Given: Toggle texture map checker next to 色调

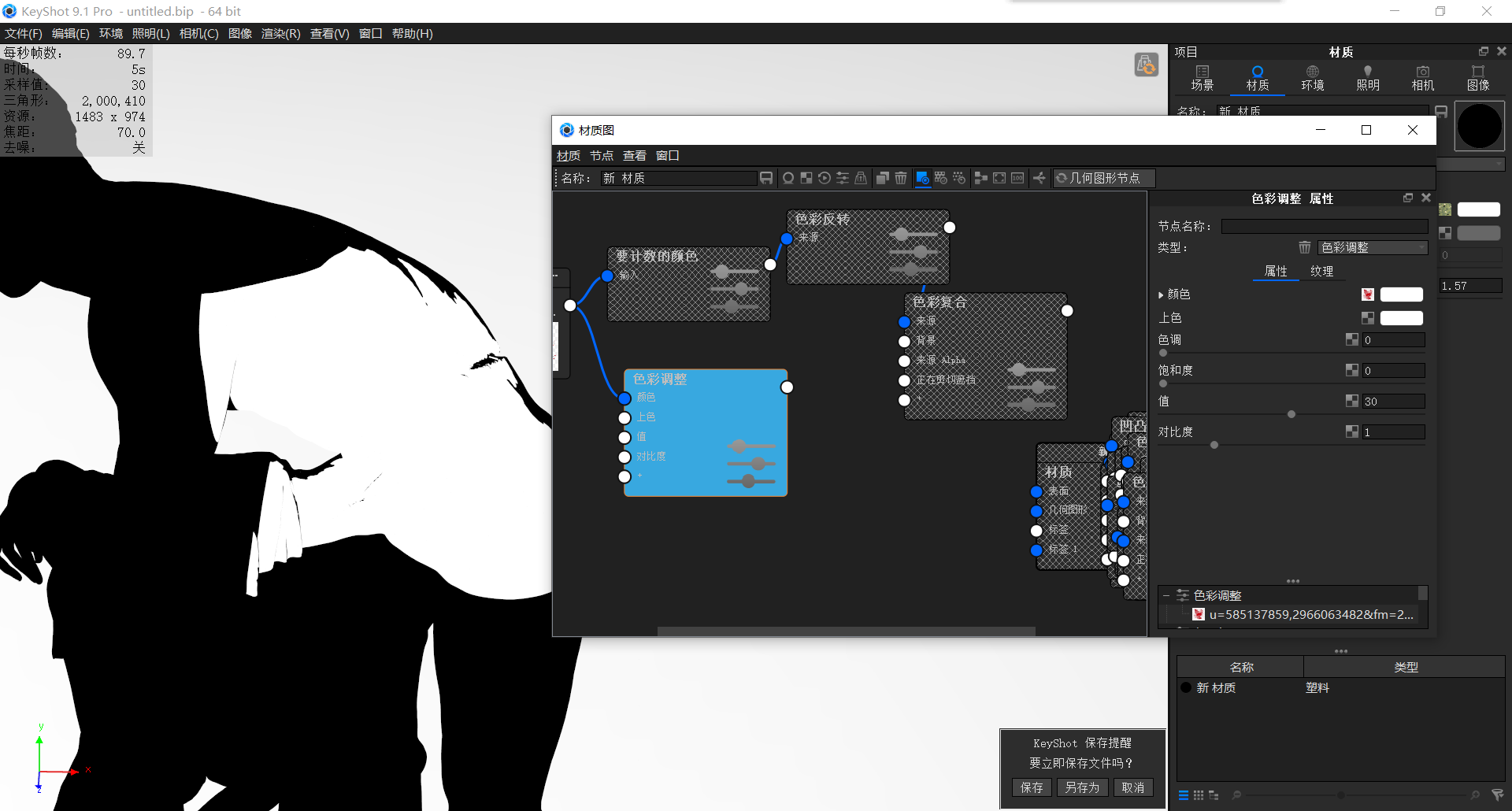Looking at the screenshot, I should (x=1352, y=339).
